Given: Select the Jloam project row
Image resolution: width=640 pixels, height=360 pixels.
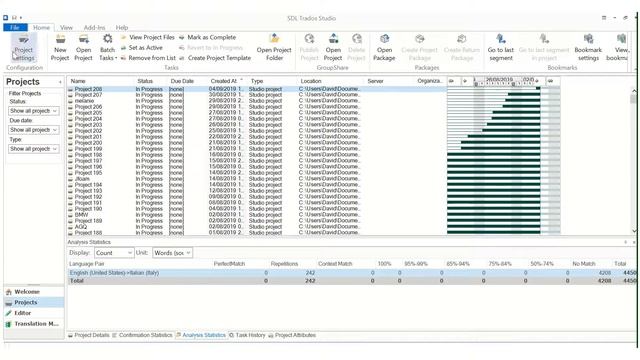Looking at the screenshot, I should 257,178.
